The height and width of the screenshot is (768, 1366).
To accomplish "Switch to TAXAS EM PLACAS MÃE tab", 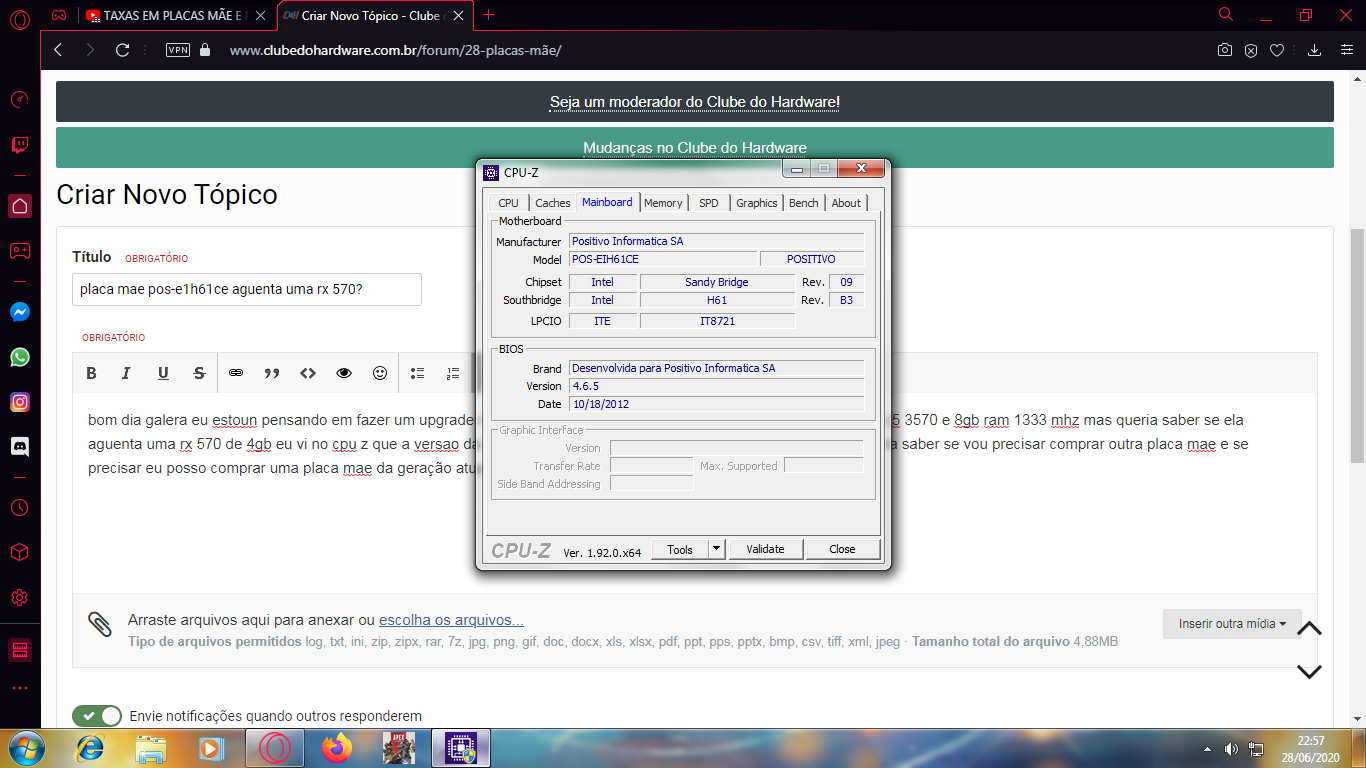I will coord(169,16).
